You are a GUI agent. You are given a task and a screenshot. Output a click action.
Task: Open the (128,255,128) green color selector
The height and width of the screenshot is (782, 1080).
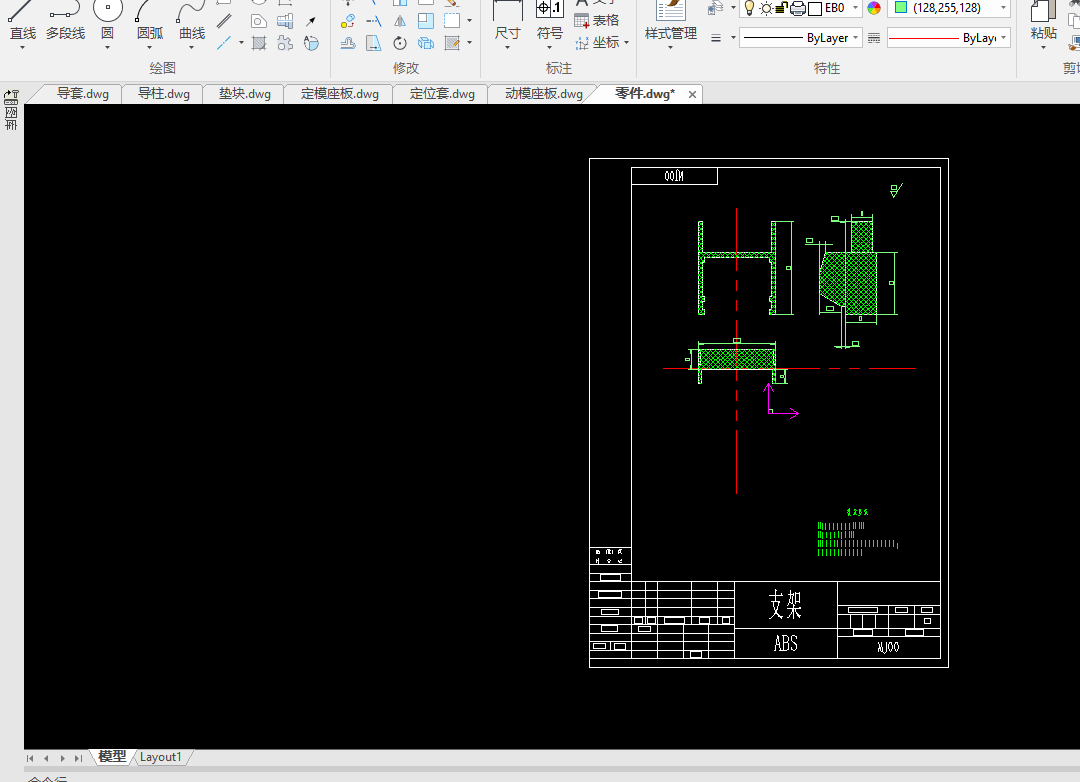pyautogui.click(x=947, y=8)
